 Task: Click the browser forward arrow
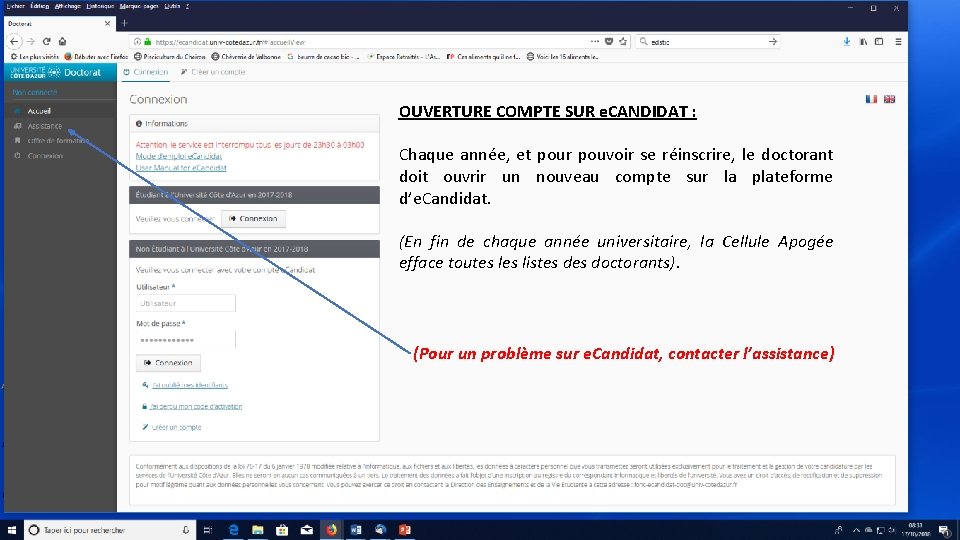click(31, 42)
